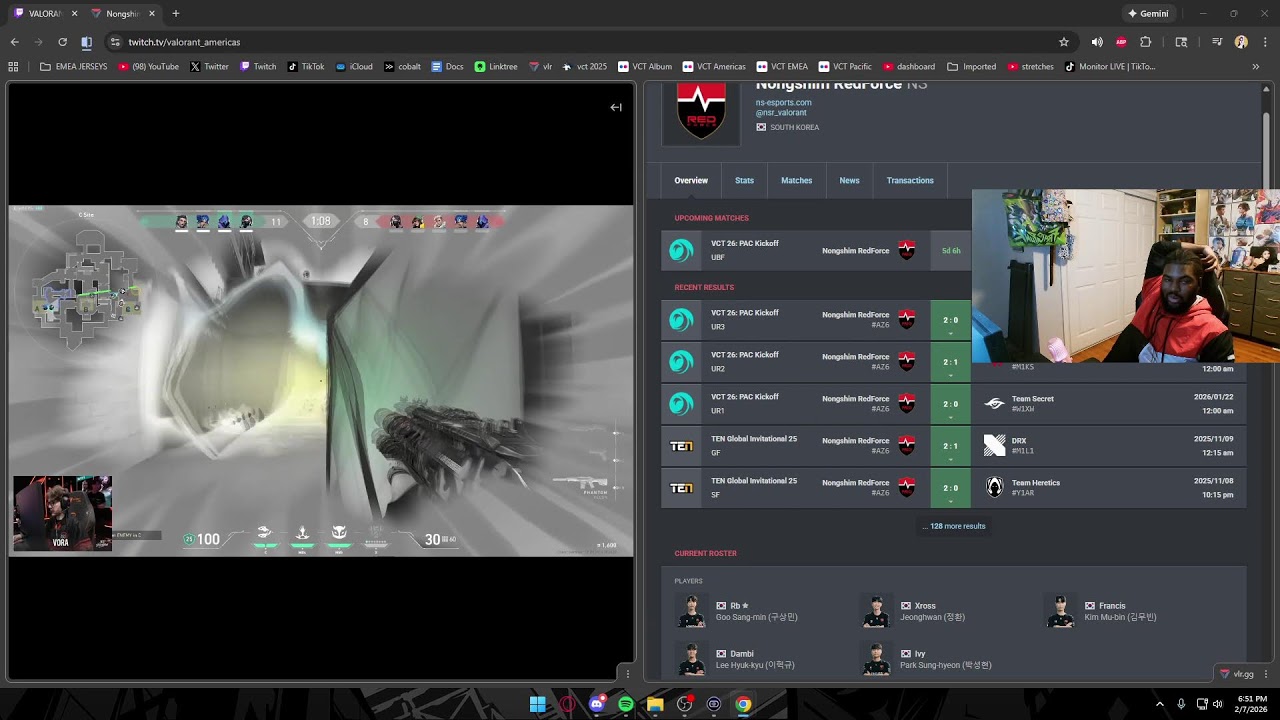Viewport: 1280px width, 720px height.
Task: Open the Twitter bookmark
Action: click(210, 67)
